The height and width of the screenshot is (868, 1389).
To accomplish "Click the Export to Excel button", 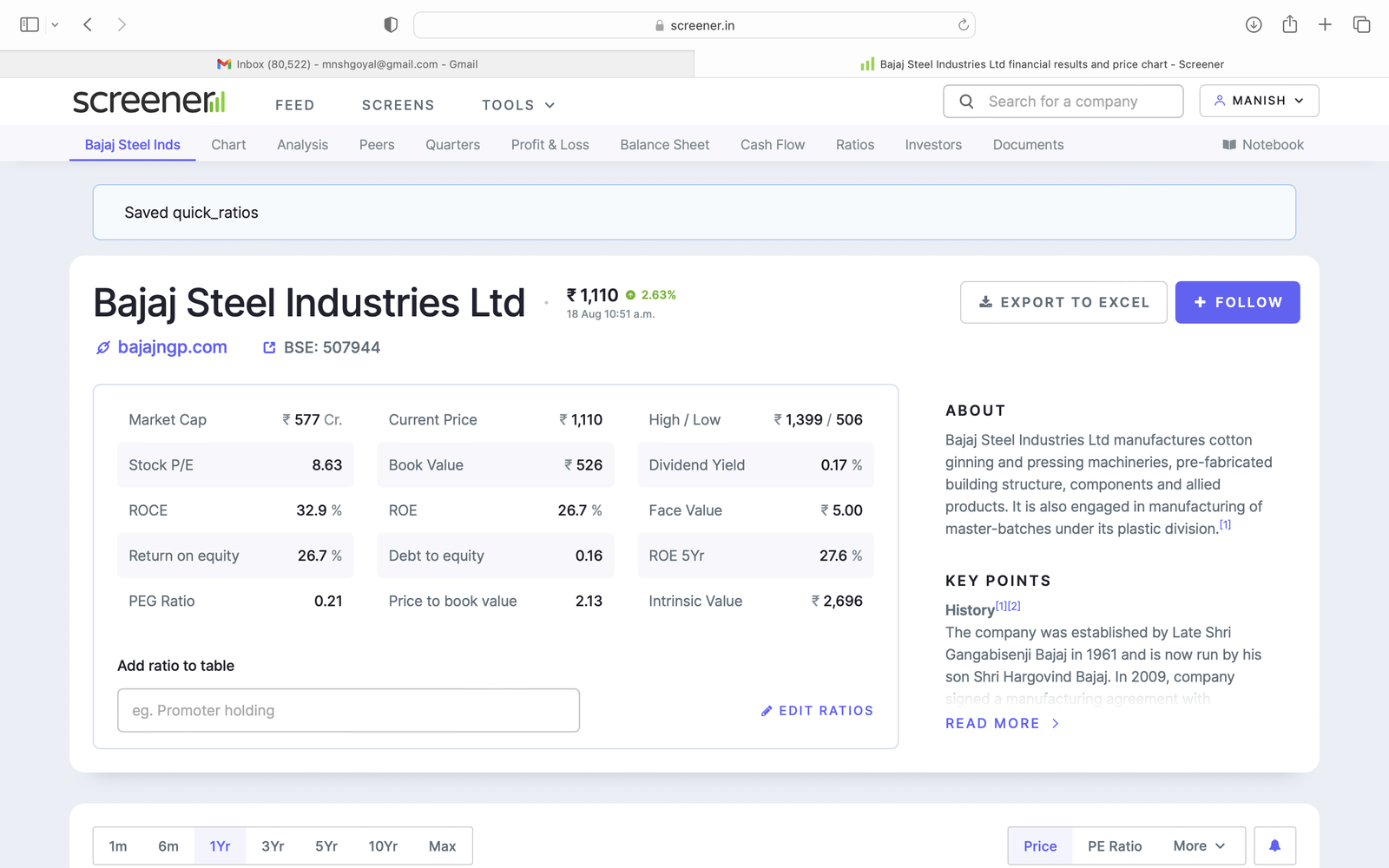I will (1063, 302).
